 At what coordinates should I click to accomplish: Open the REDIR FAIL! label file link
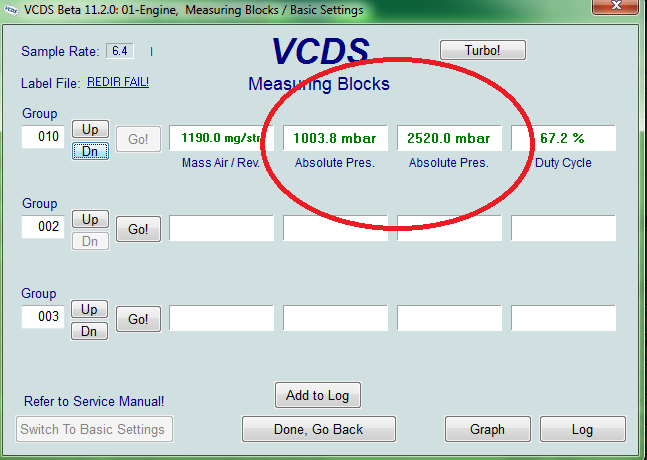pos(118,82)
